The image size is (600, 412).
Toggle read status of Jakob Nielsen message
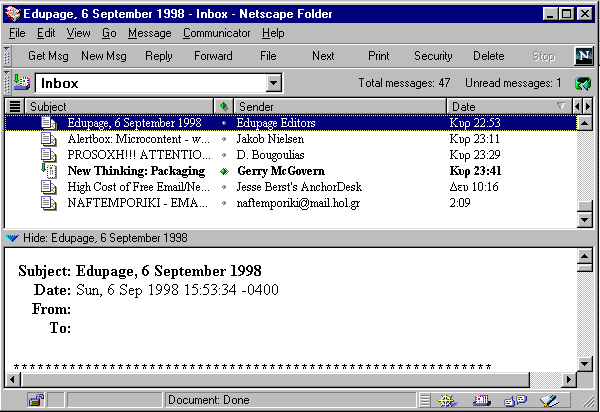pos(224,139)
